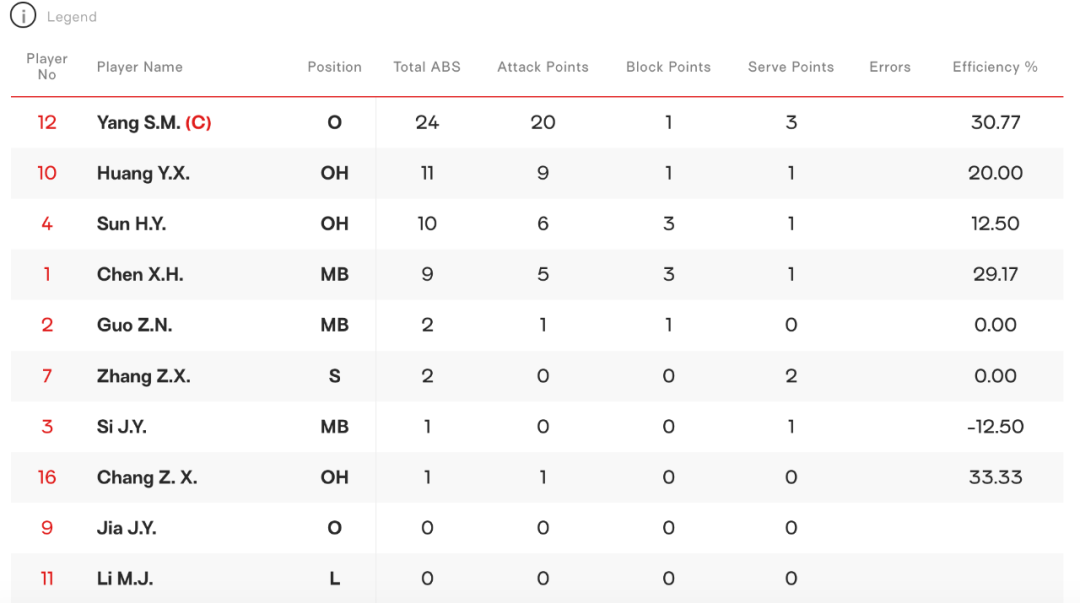Click jersey number 16 of Chang Z. X.
Viewport: 1080px width, 603px height.
(x=47, y=477)
